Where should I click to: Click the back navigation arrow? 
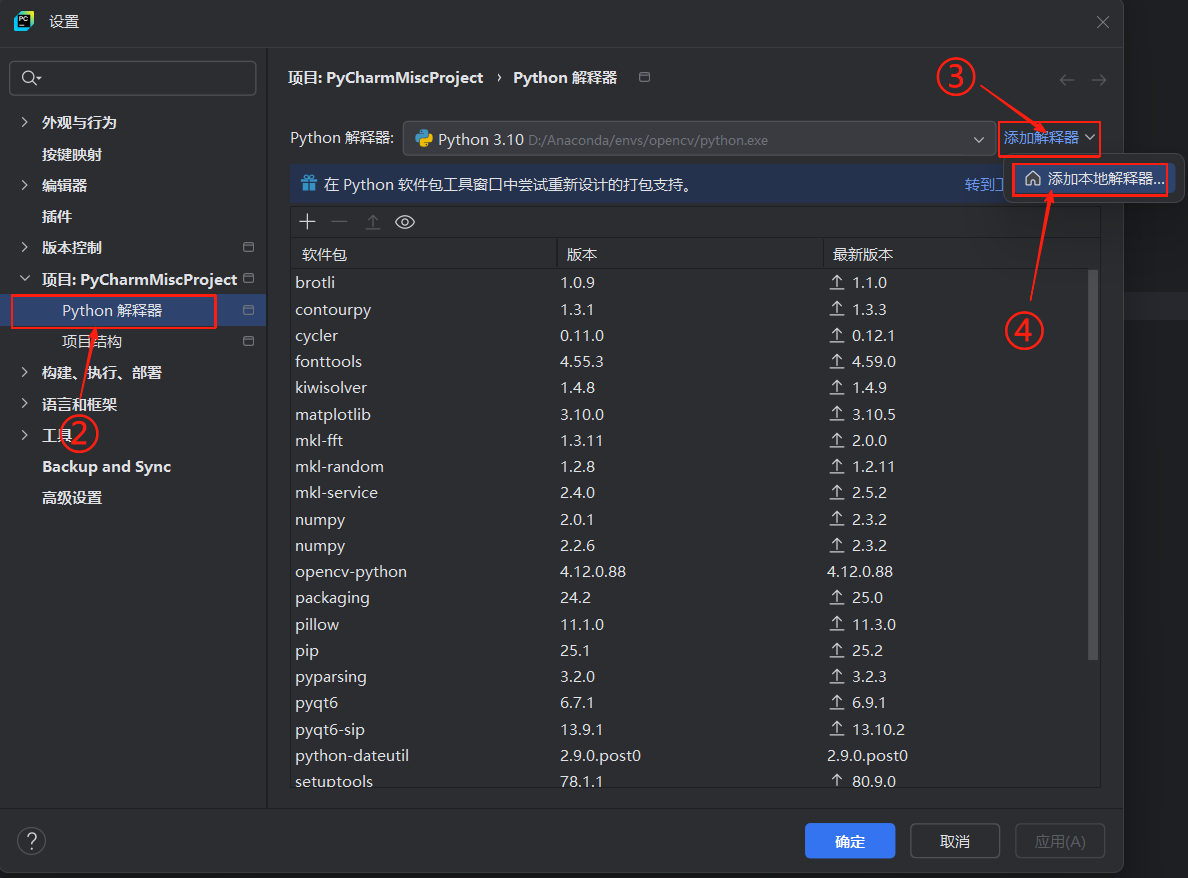pos(1067,80)
